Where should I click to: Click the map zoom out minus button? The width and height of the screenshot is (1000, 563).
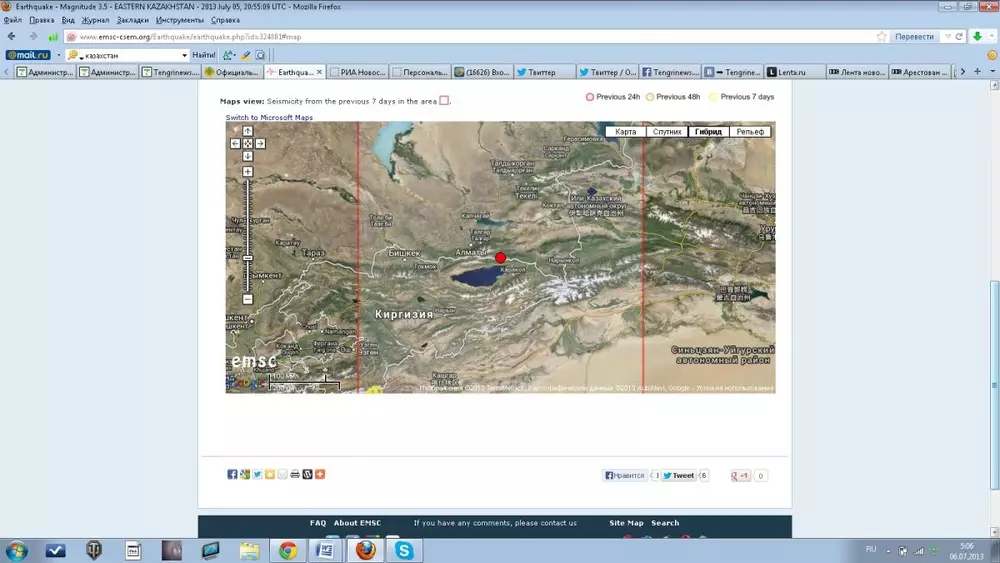(248, 299)
